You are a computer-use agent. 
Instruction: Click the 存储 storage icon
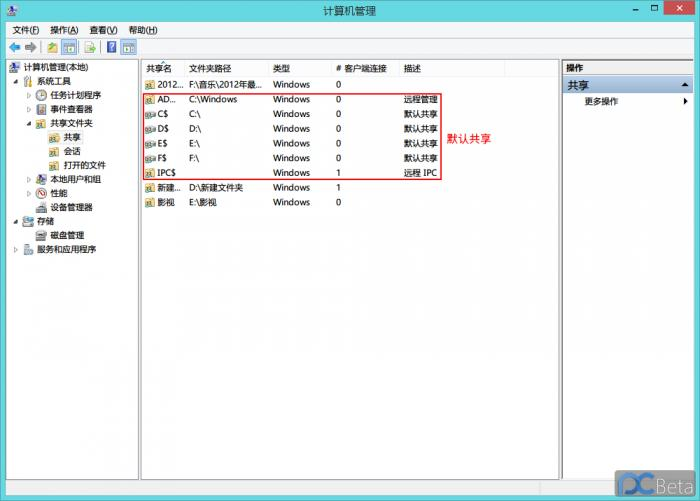point(28,221)
